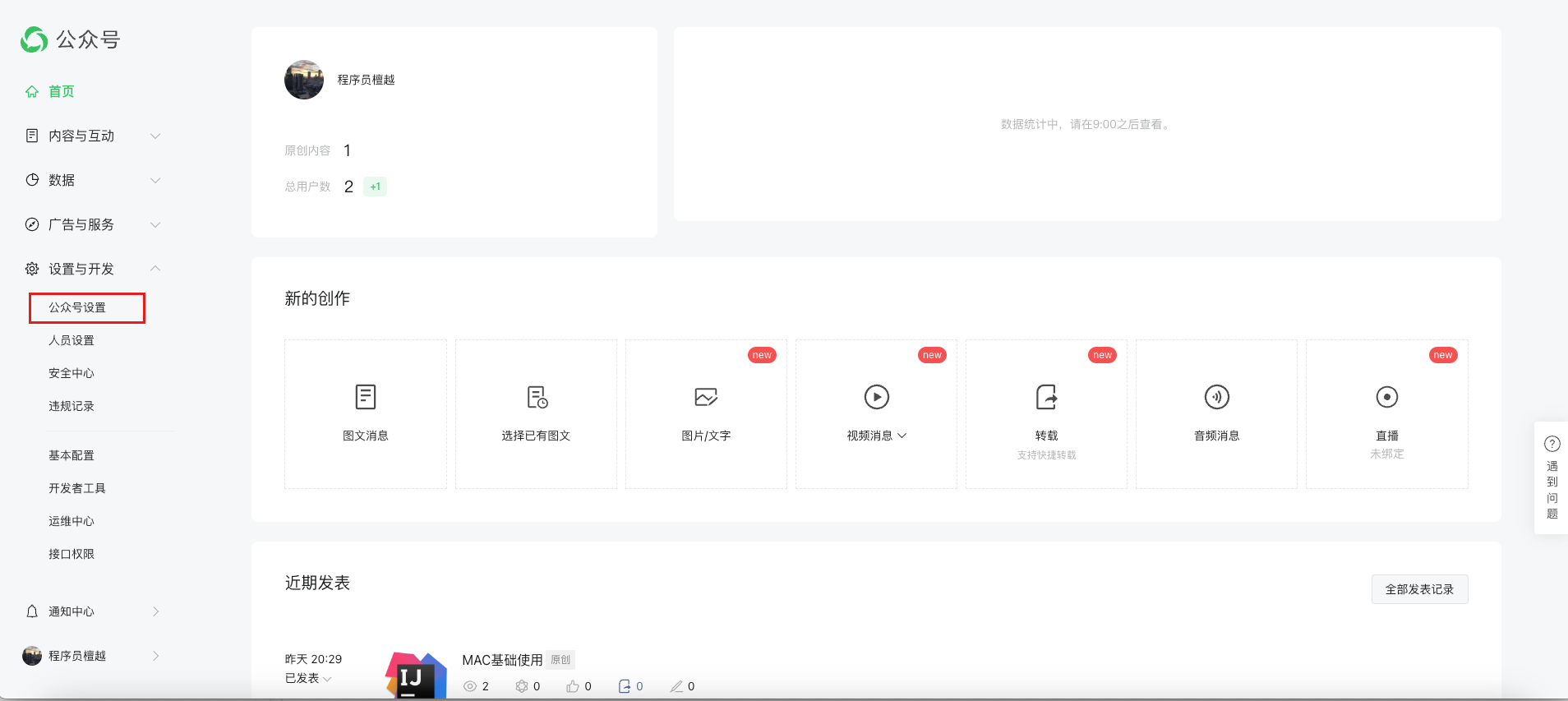Open 安全中心 submenu item
This screenshot has width=1568, height=701.
click(71, 373)
